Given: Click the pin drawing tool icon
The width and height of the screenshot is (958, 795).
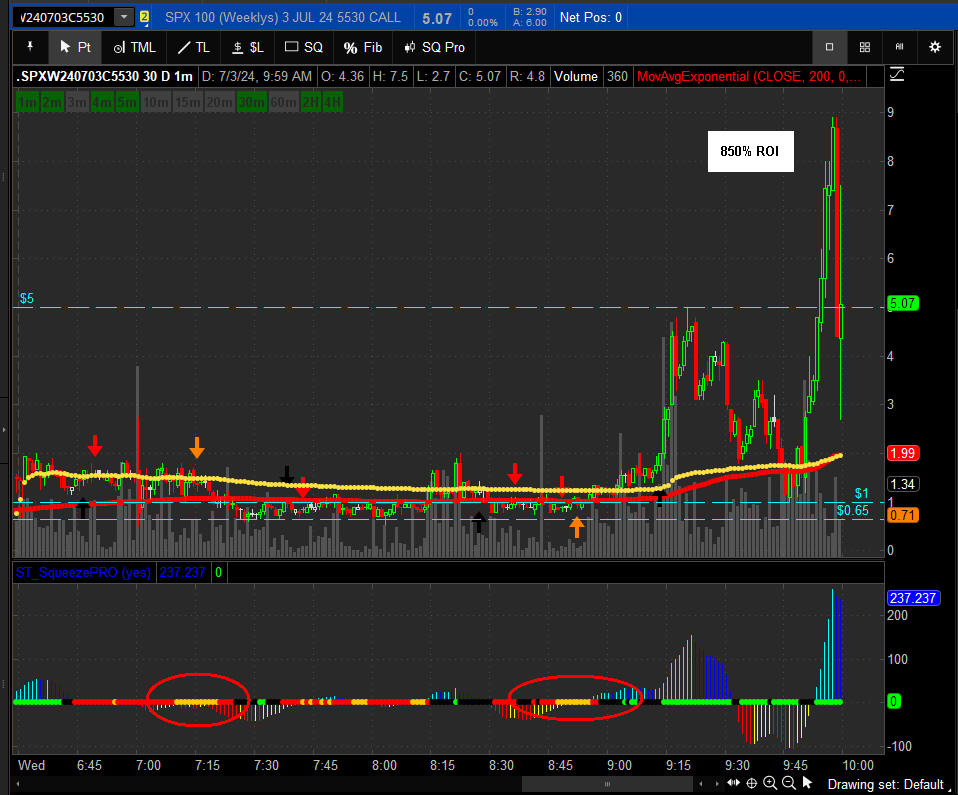Looking at the screenshot, I should pyautogui.click(x=30, y=47).
